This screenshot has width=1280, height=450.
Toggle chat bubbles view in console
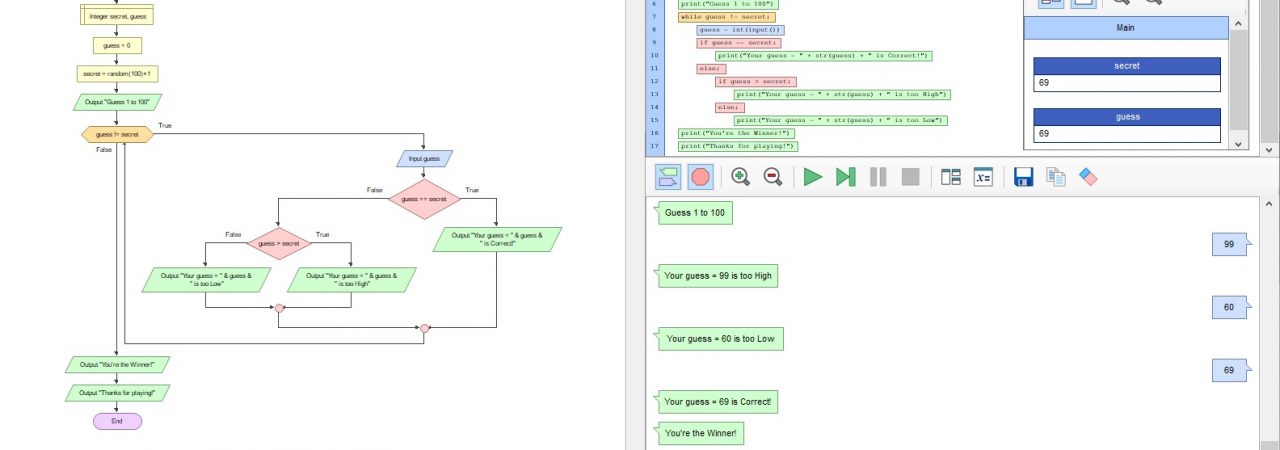[x=668, y=177]
